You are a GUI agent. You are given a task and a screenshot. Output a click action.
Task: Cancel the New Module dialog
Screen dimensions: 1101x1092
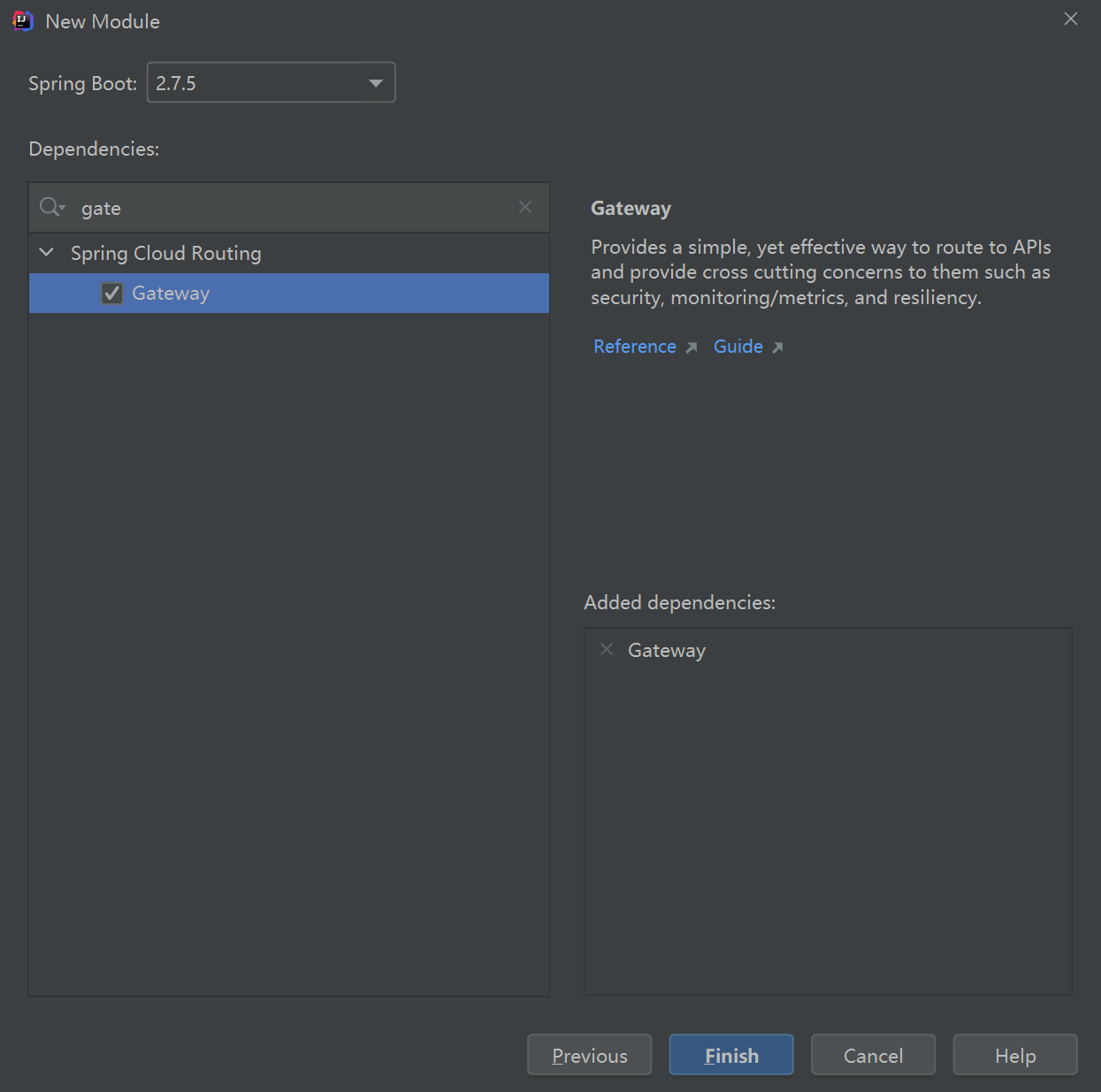(873, 1055)
